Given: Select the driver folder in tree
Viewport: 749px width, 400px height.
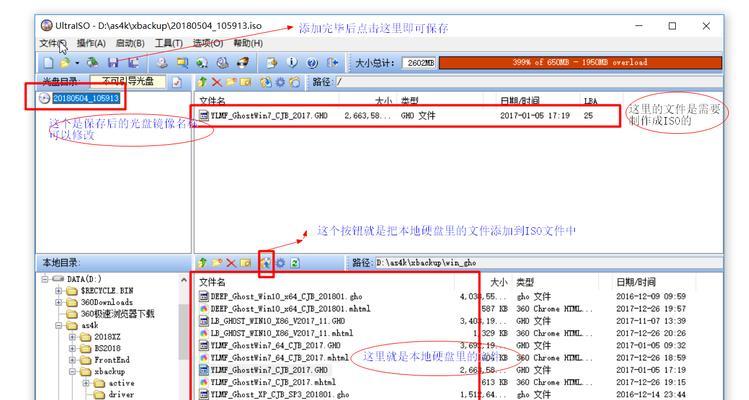Looking at the screenshot, I should point(121,394).
